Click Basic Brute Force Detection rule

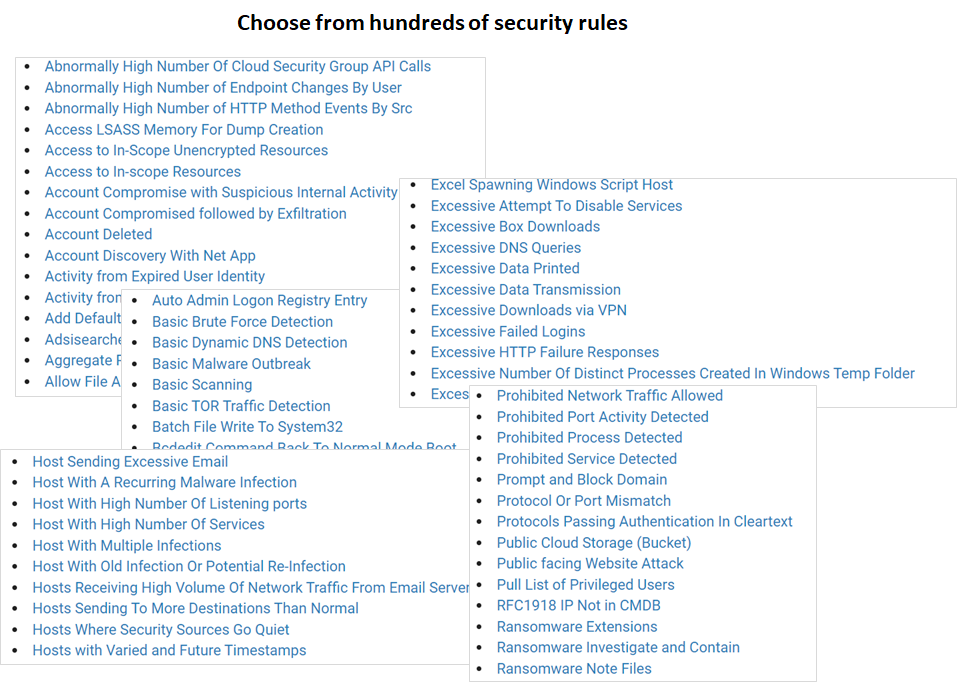coord(242,322)
